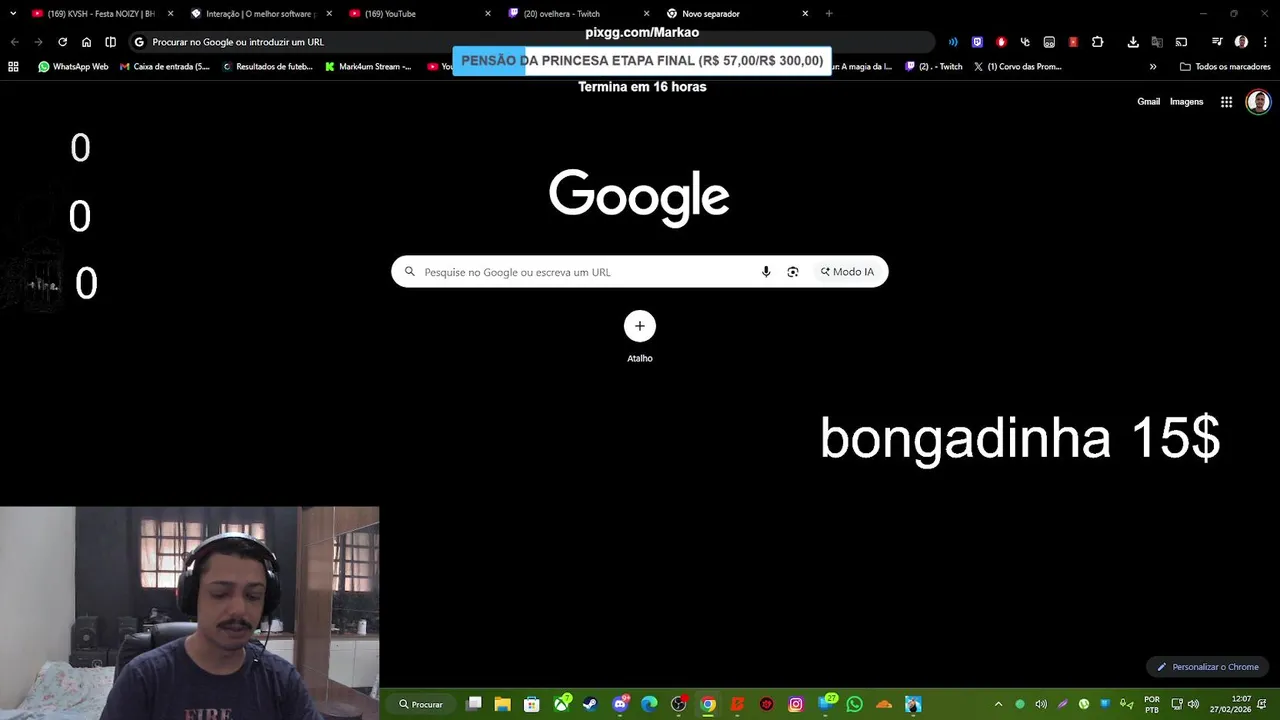Switch to the Interação O melhor software tab
The image size is (1280, 720).
coord(260,14)
